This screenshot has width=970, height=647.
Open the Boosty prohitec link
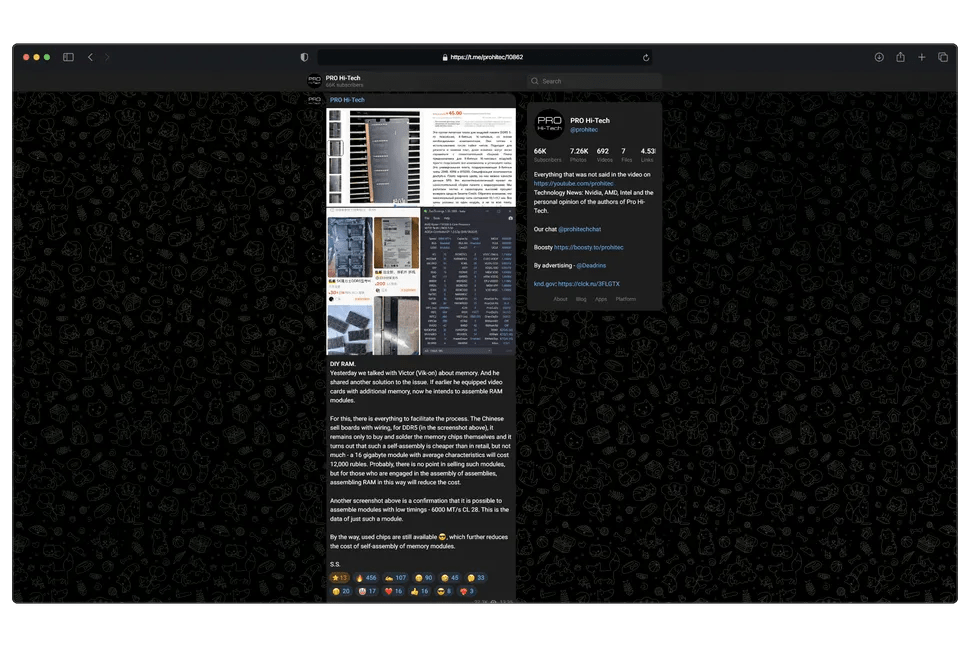click(x=594, y=247)
